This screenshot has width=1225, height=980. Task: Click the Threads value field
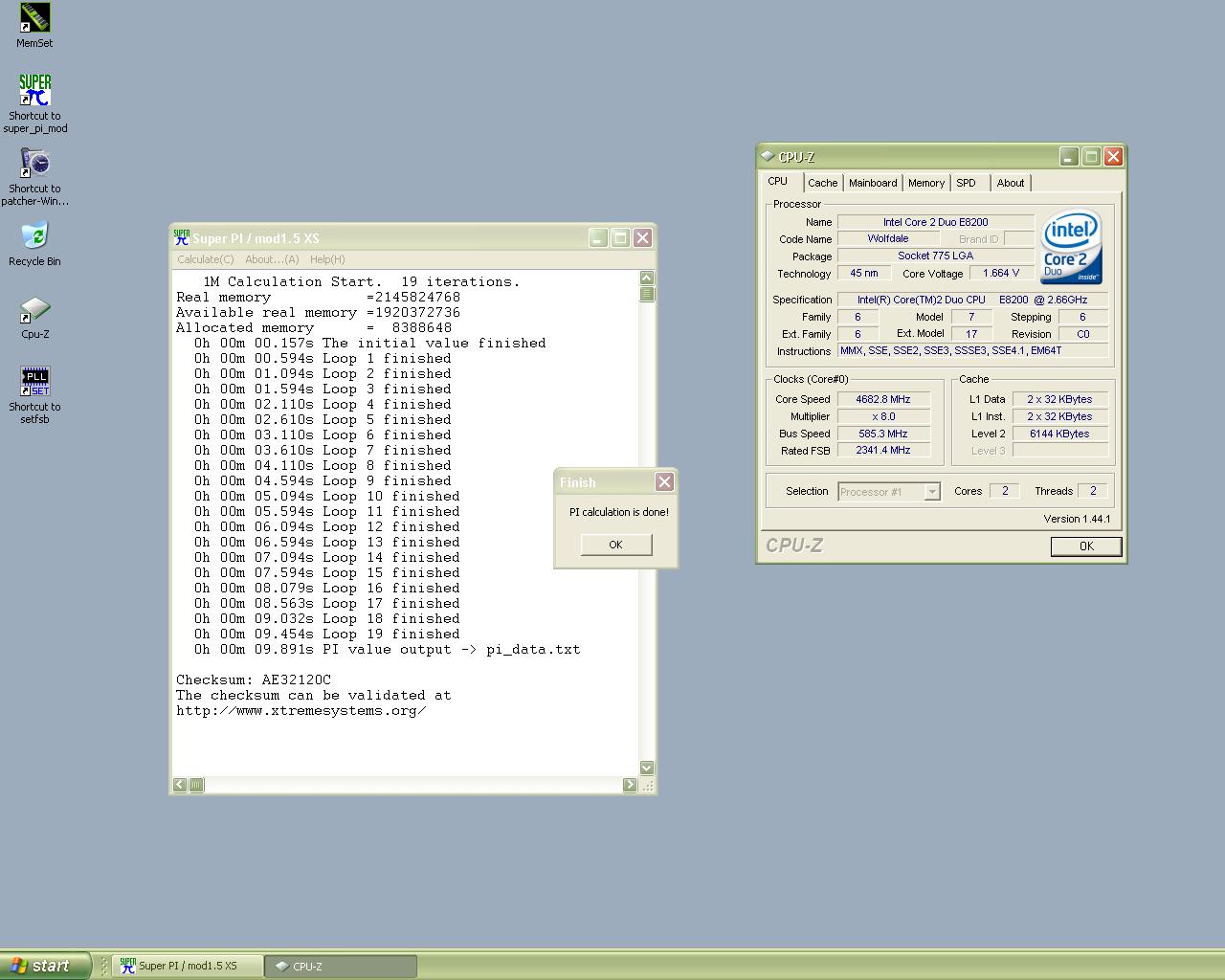click(1093, 491)
